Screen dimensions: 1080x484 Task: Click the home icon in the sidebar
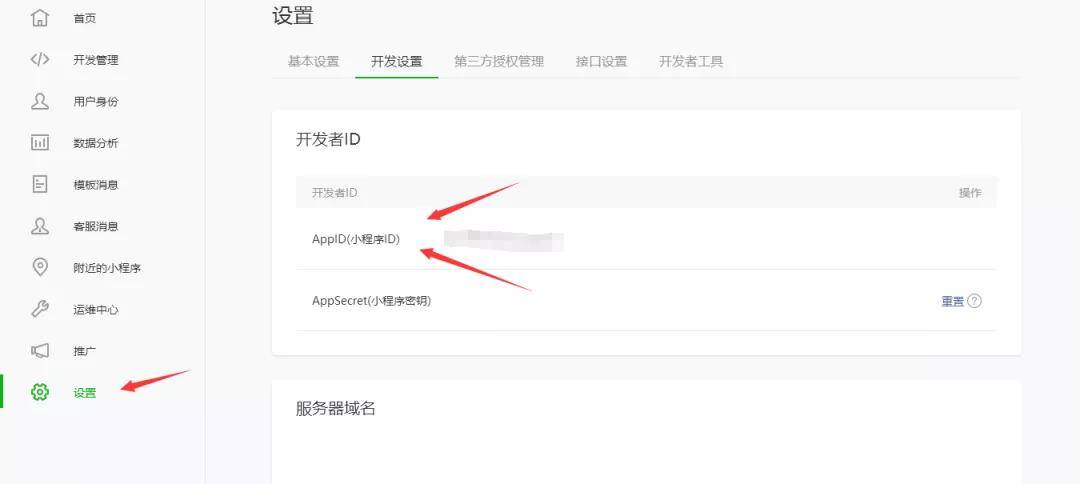(40, 18)
